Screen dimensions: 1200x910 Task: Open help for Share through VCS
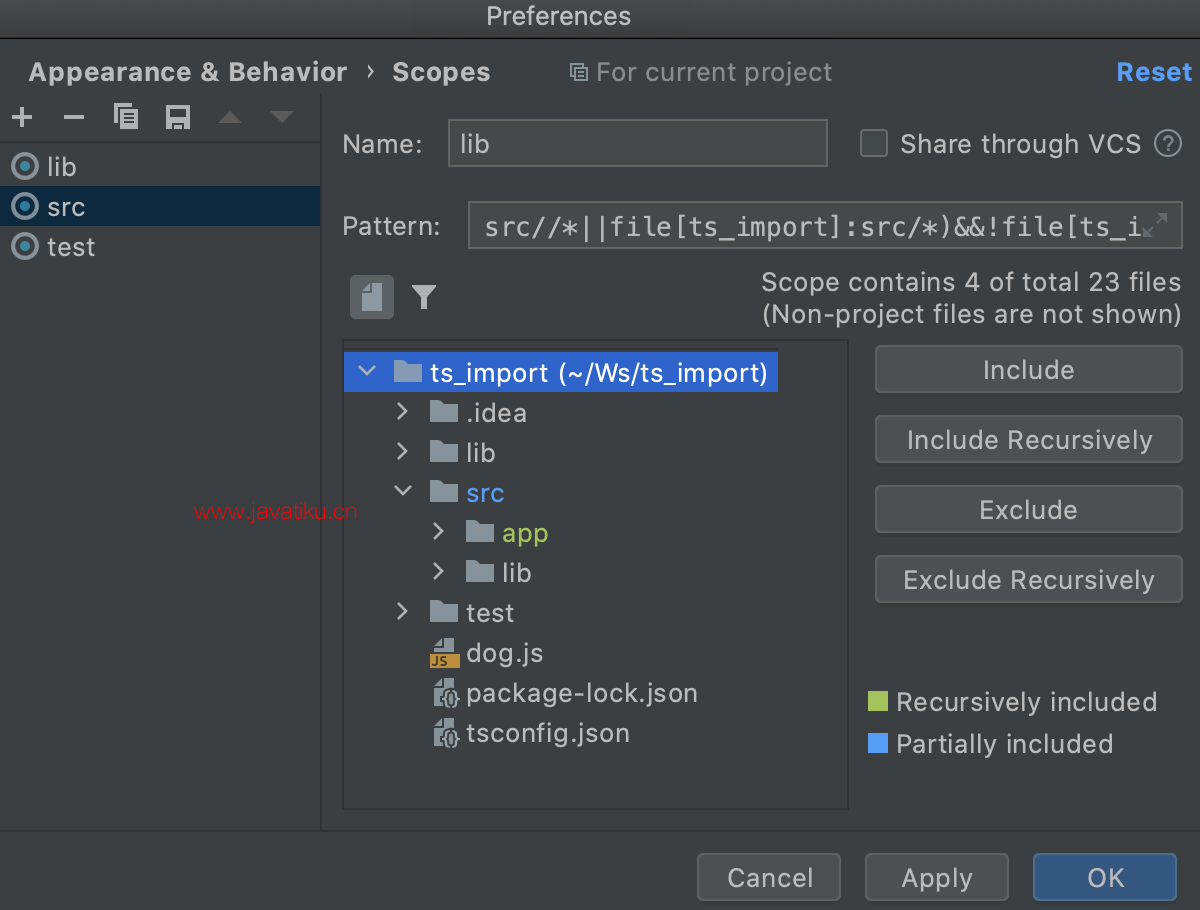coord(1167,144)
